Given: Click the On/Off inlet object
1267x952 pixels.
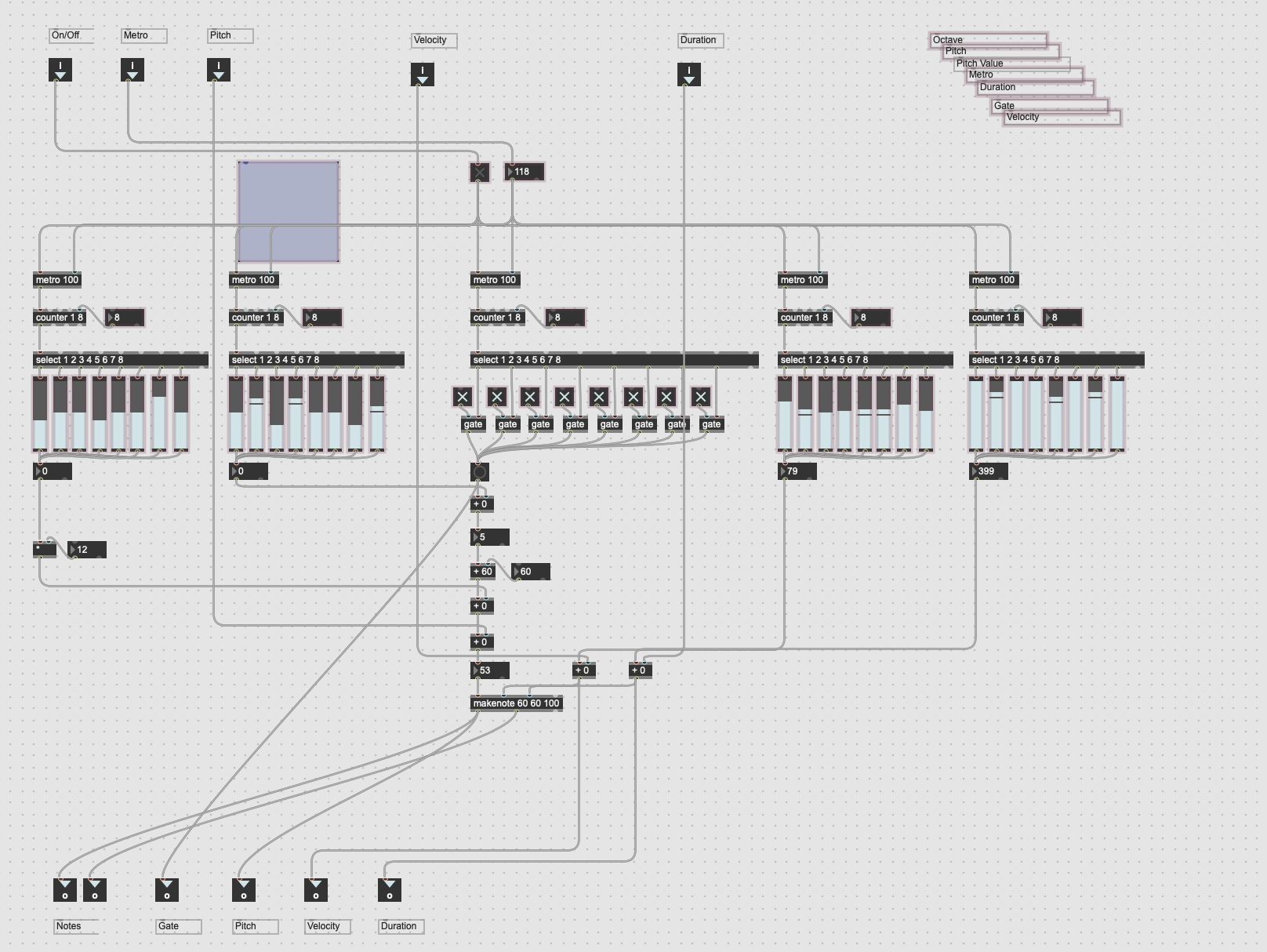Looking at the screenshot, I should click(x=60, y=70).
